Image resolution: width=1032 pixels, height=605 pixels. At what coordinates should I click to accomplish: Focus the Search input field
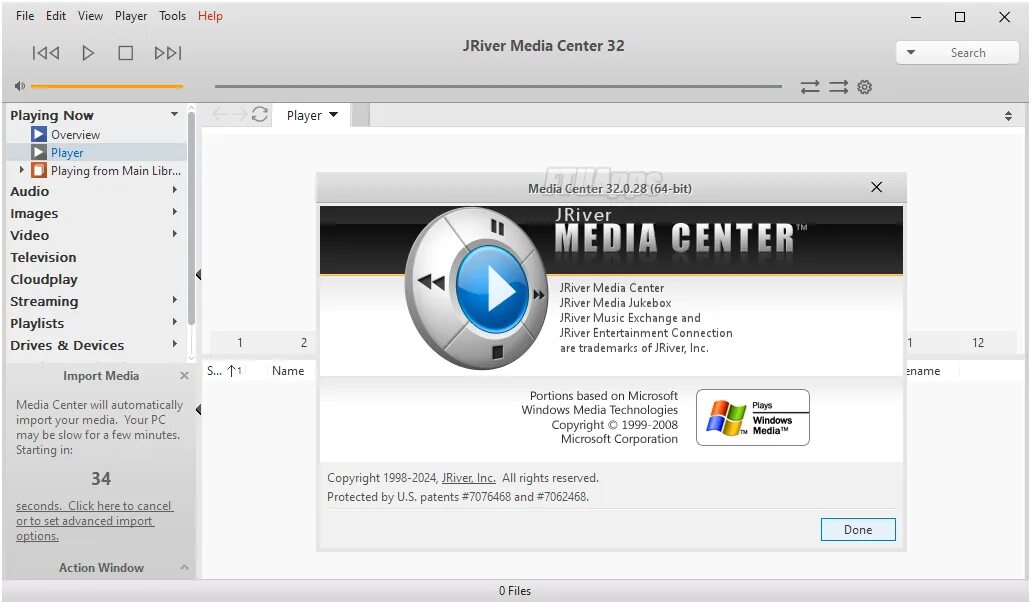[968, 53]
